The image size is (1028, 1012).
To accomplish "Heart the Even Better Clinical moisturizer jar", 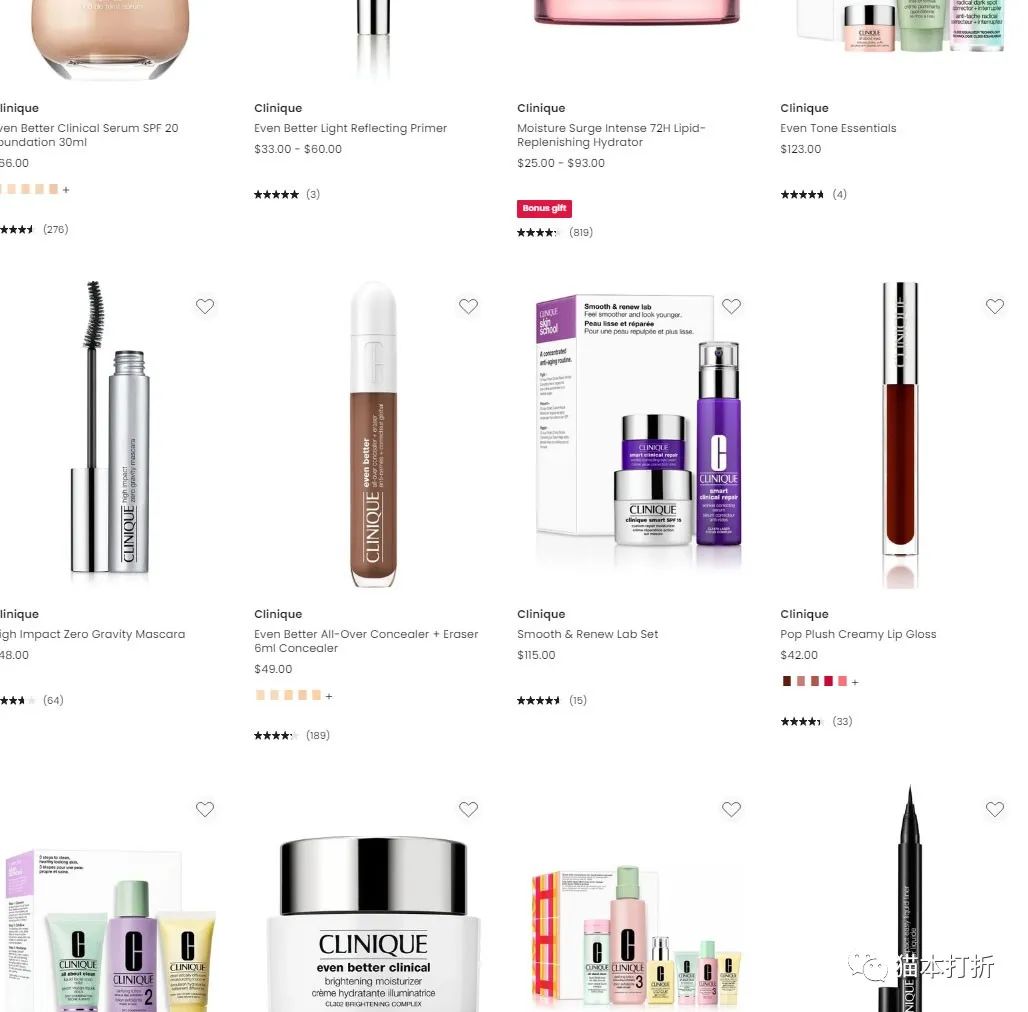I will pyautogui.click(x=468, y=809).
